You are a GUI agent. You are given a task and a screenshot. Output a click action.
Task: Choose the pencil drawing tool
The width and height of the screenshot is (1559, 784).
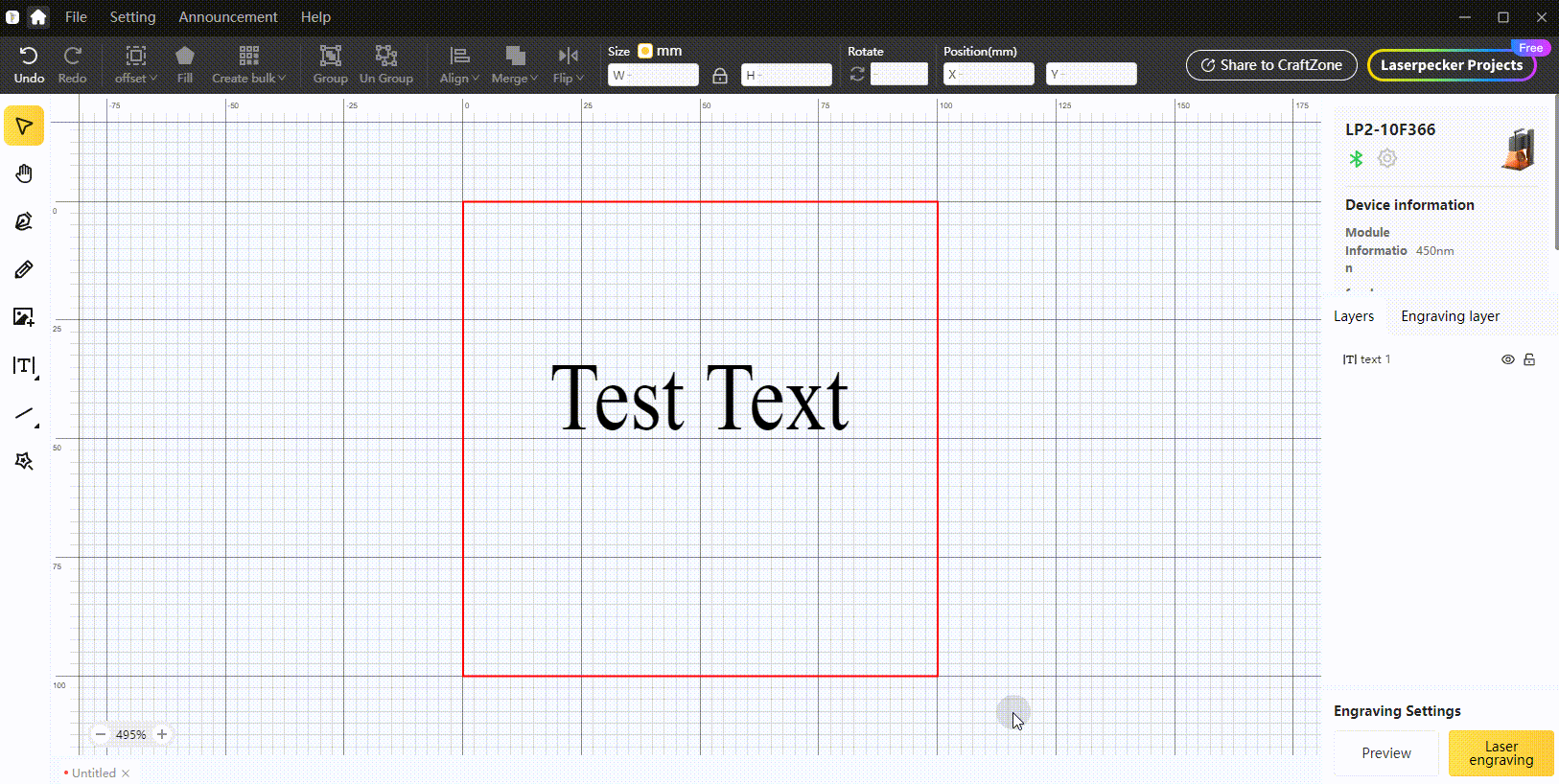[x=24, y=269]
